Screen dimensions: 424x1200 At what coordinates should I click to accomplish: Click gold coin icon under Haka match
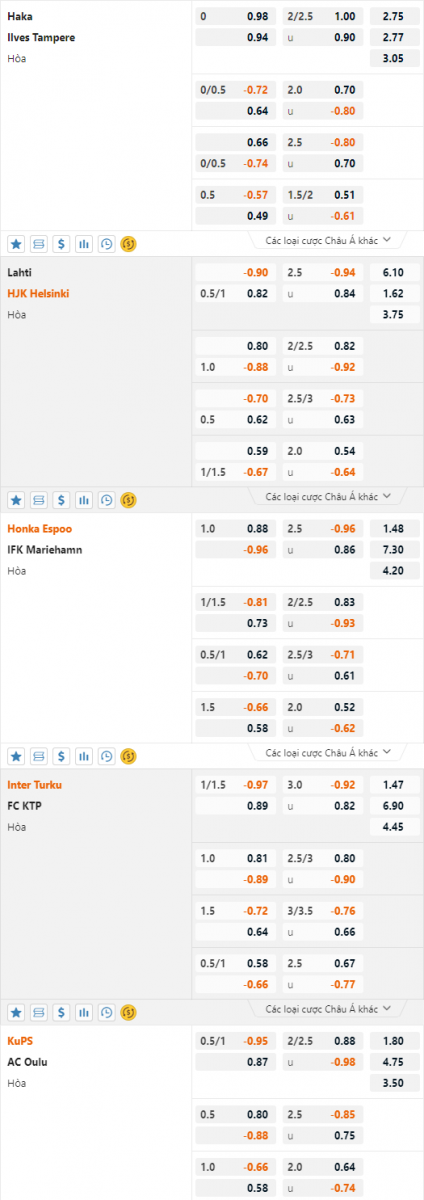pyautogui.click(x=128, y=243)
